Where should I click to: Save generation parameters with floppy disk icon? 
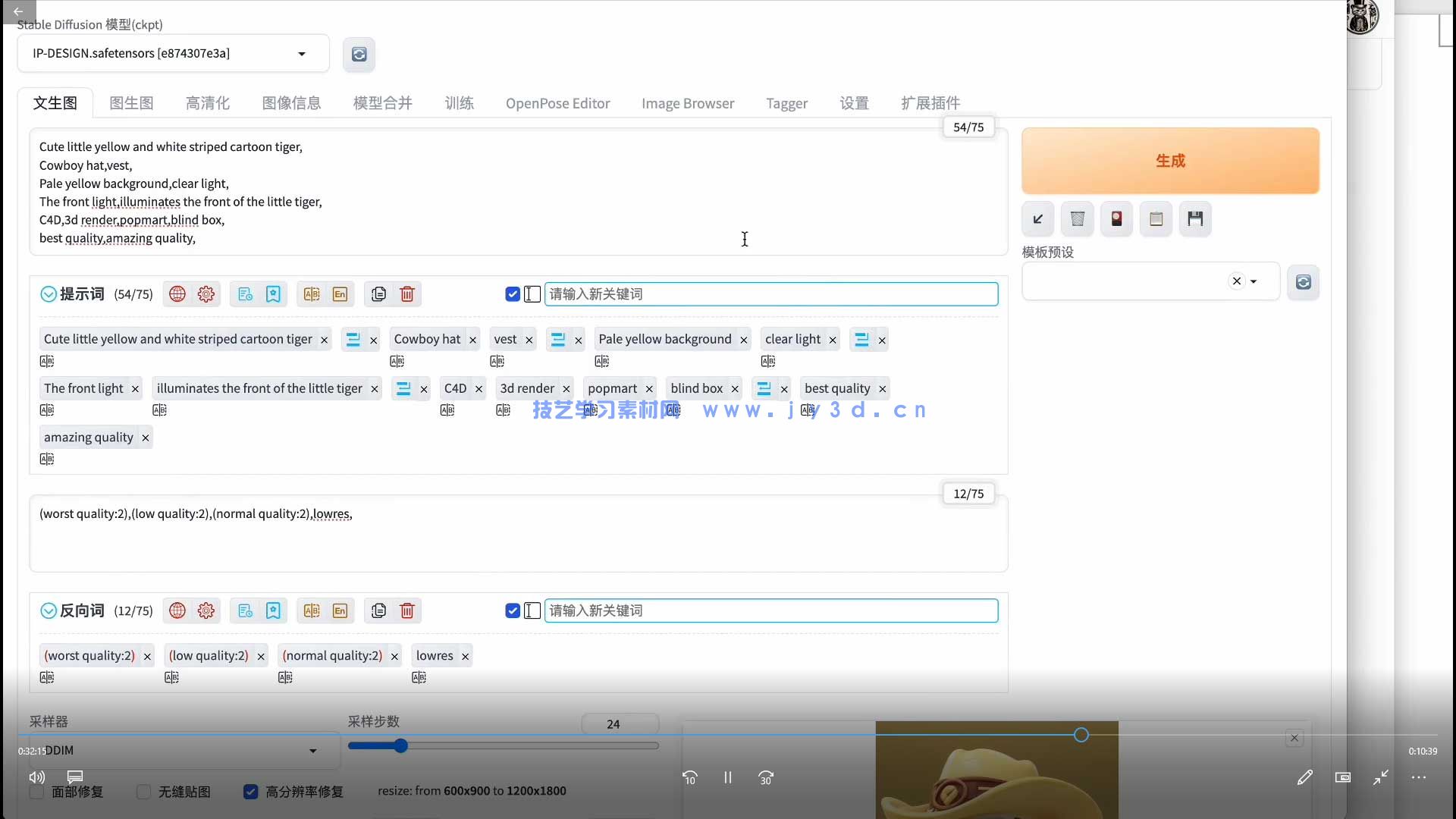[1196, 219]
